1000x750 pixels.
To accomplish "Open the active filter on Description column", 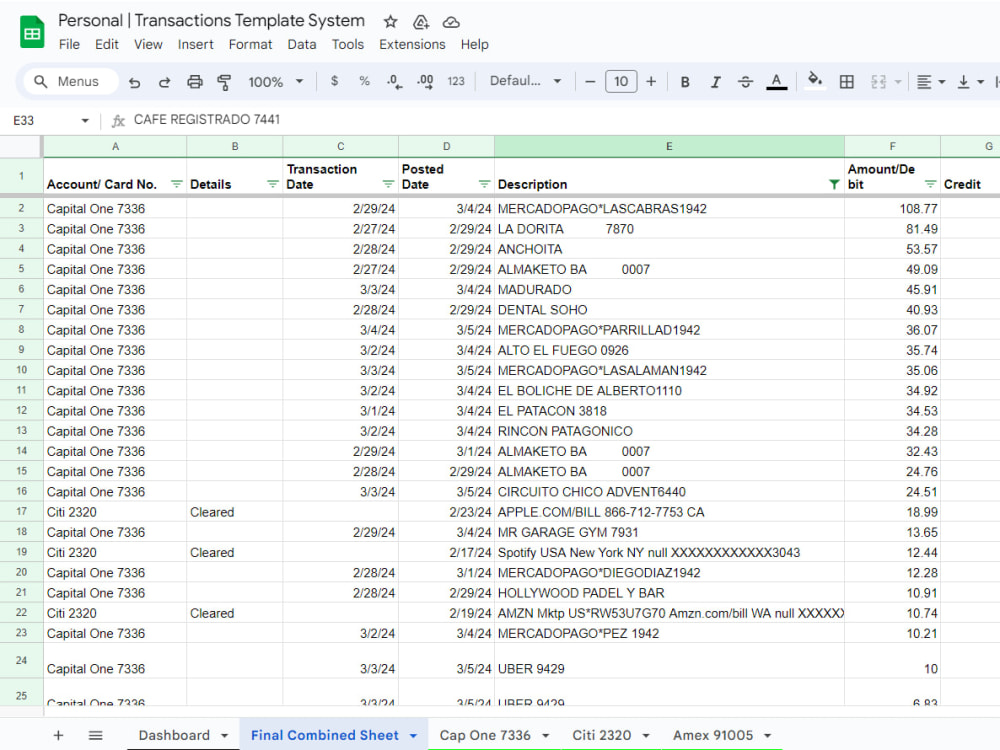I will pyautogui.click(x=834, y=184).
